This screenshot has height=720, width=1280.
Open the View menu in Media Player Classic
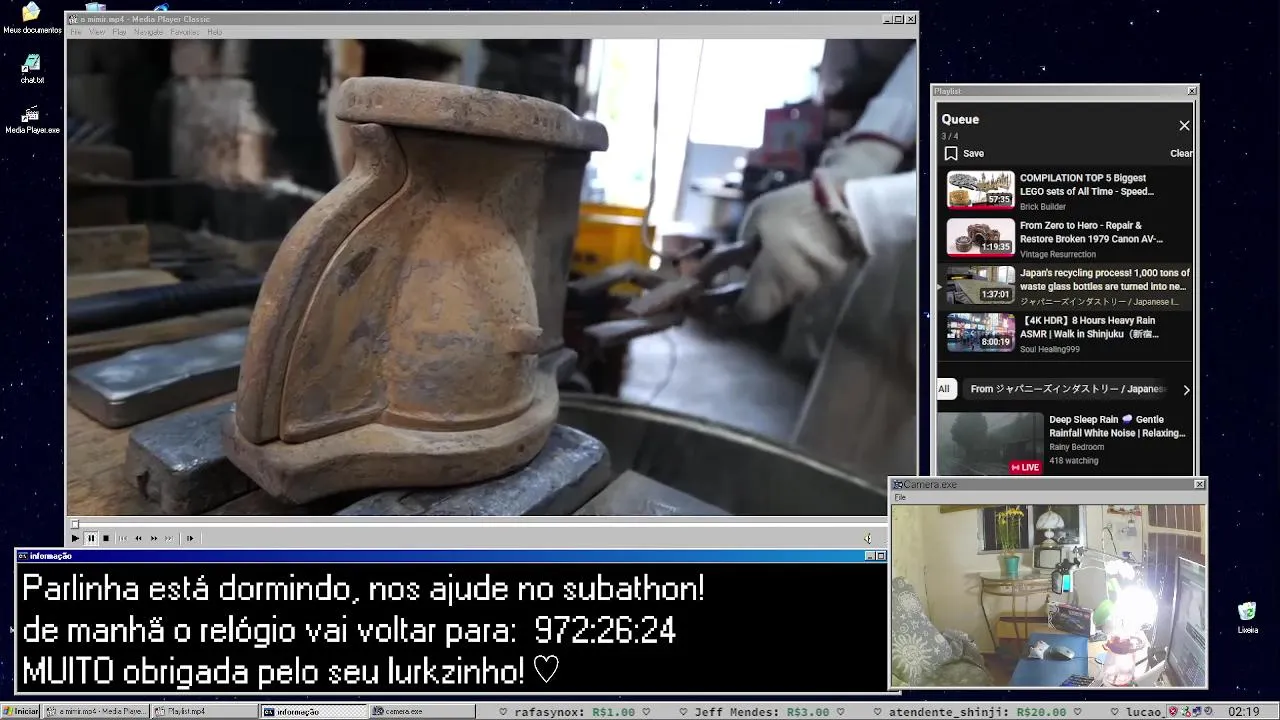coord(97,32)
